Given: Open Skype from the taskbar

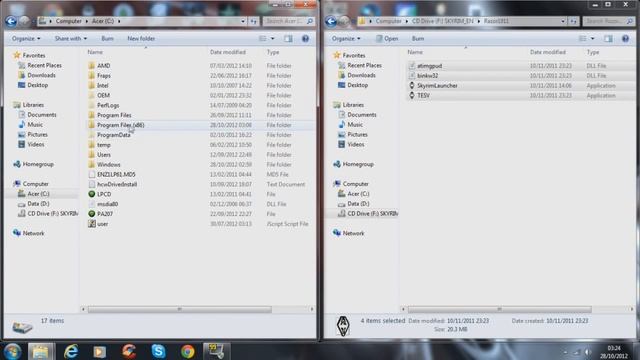Looking at the screenshot, I should (158, 351).
